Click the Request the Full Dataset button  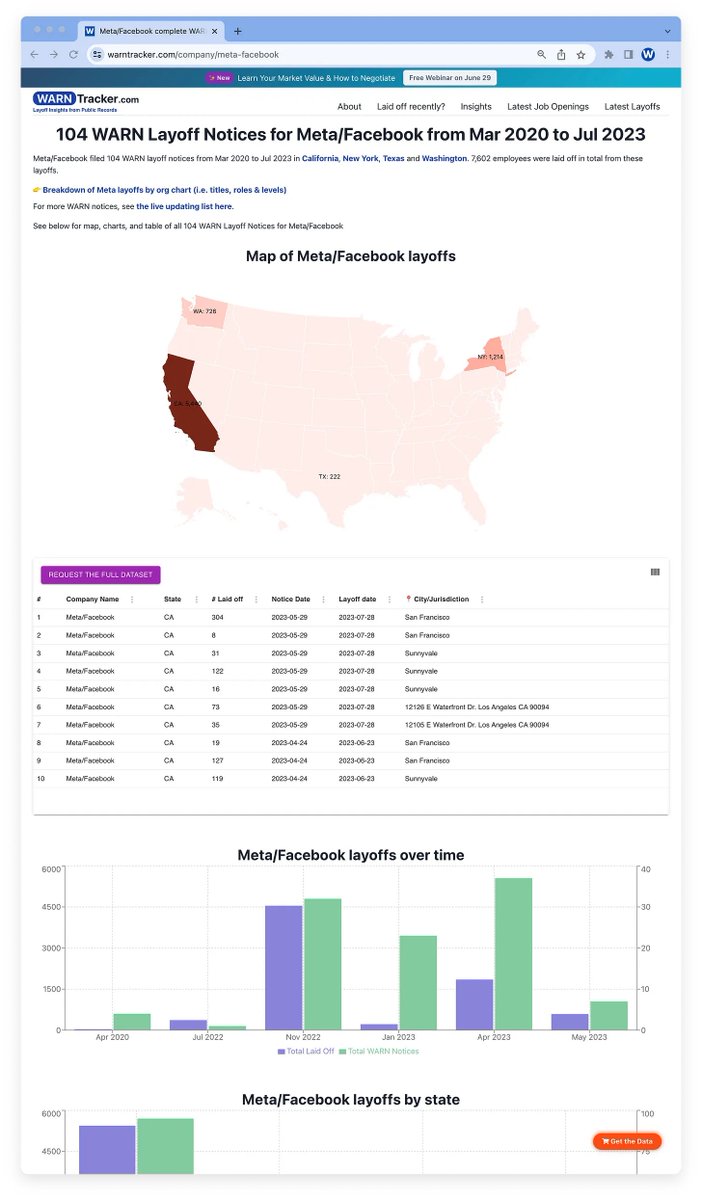pos(100,575)
